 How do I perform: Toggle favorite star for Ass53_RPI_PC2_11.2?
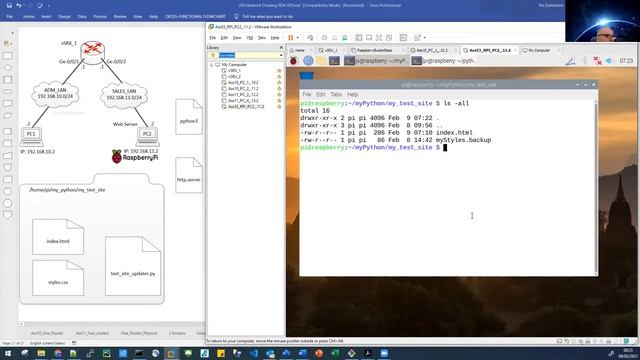point(279,107)
